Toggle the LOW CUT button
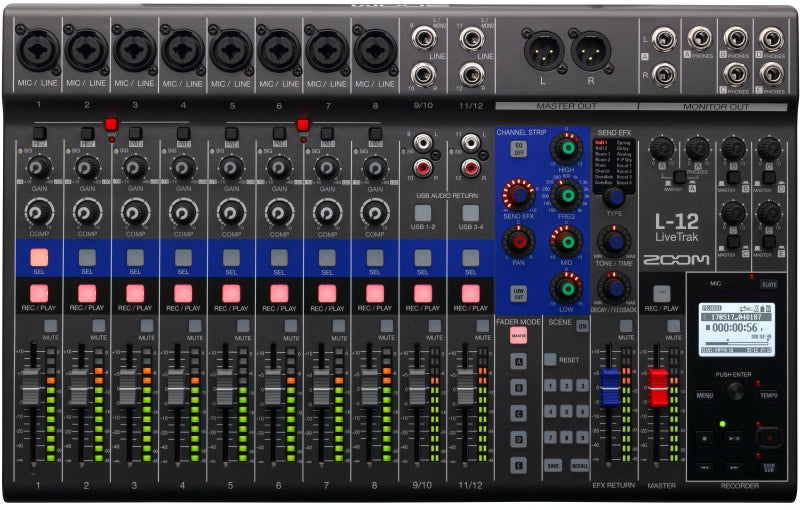Screen dimensions: 800x510 point(518,293)
